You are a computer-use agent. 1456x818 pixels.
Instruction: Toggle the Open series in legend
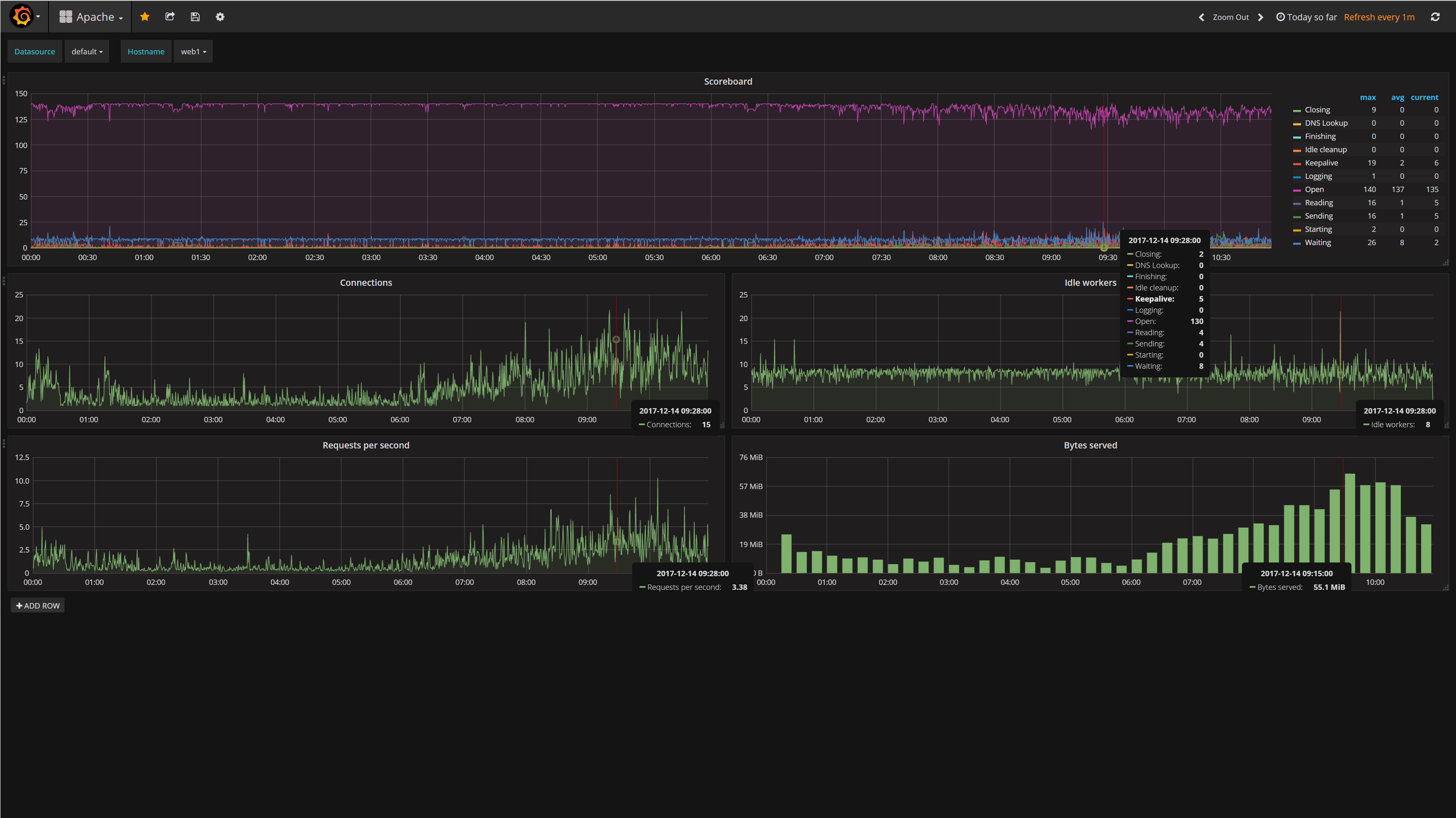(x=1314, y=190)
